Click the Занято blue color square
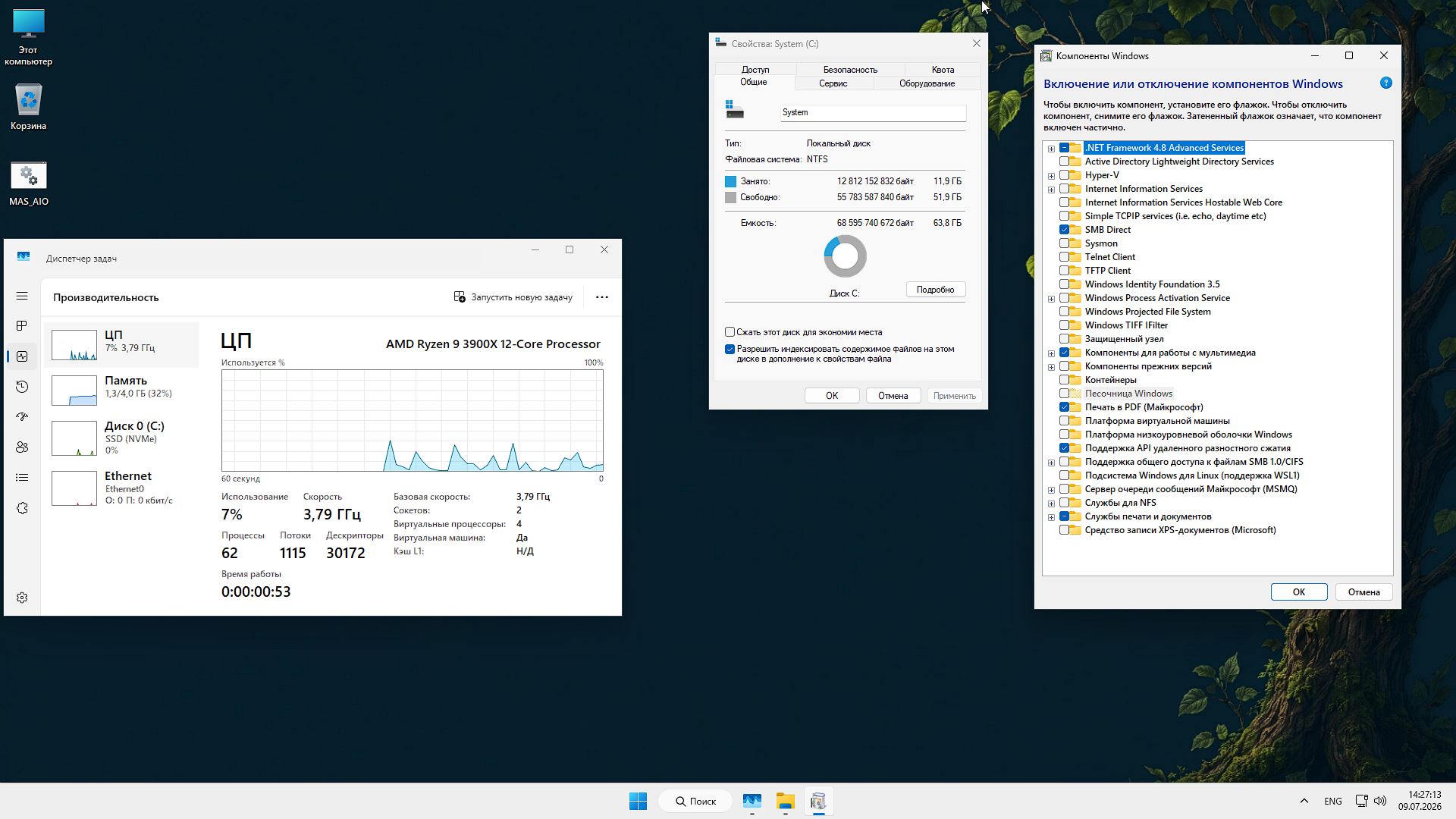 (730, 182)
